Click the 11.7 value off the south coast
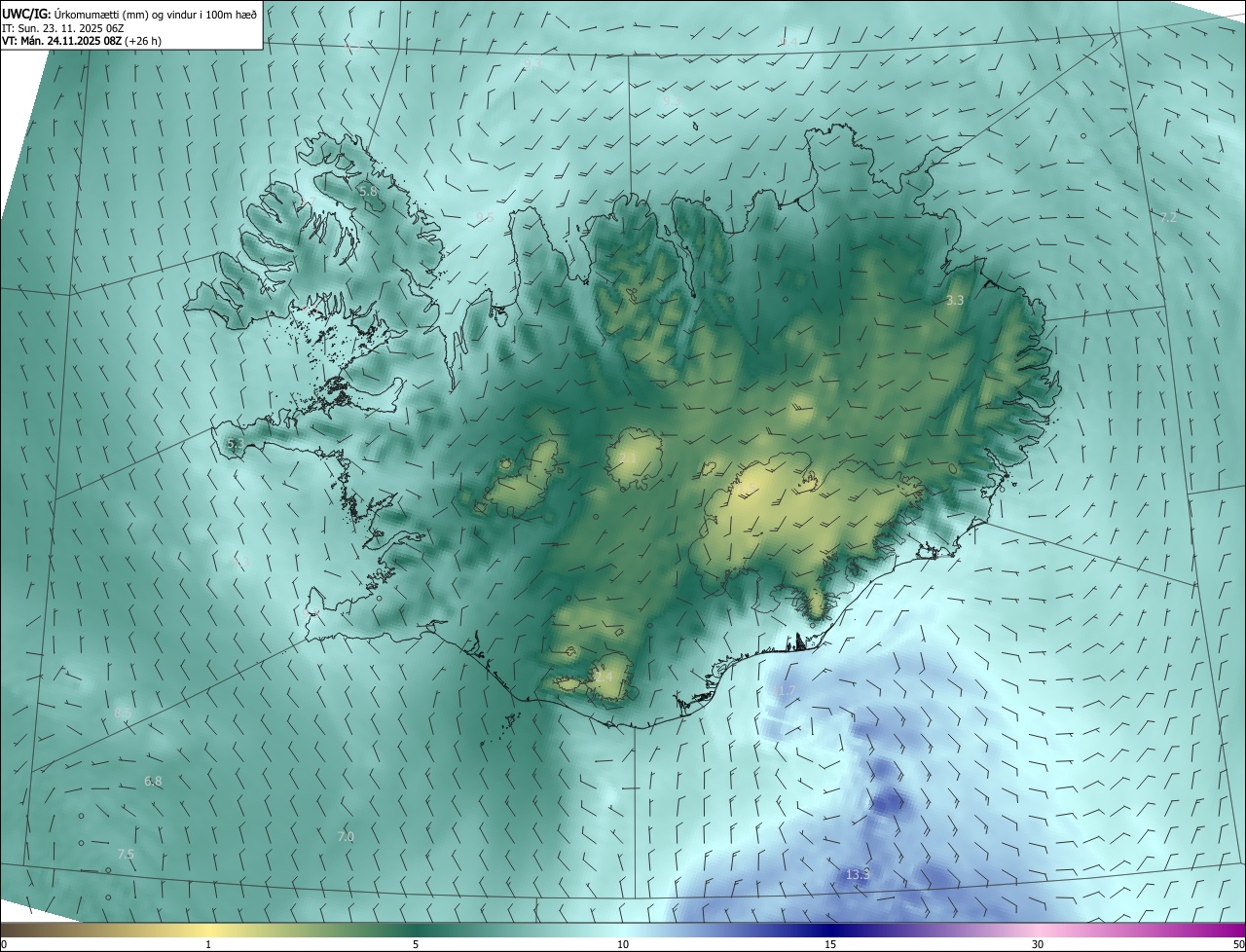Viewport: 1246px width, 952px height. [785, 691]
